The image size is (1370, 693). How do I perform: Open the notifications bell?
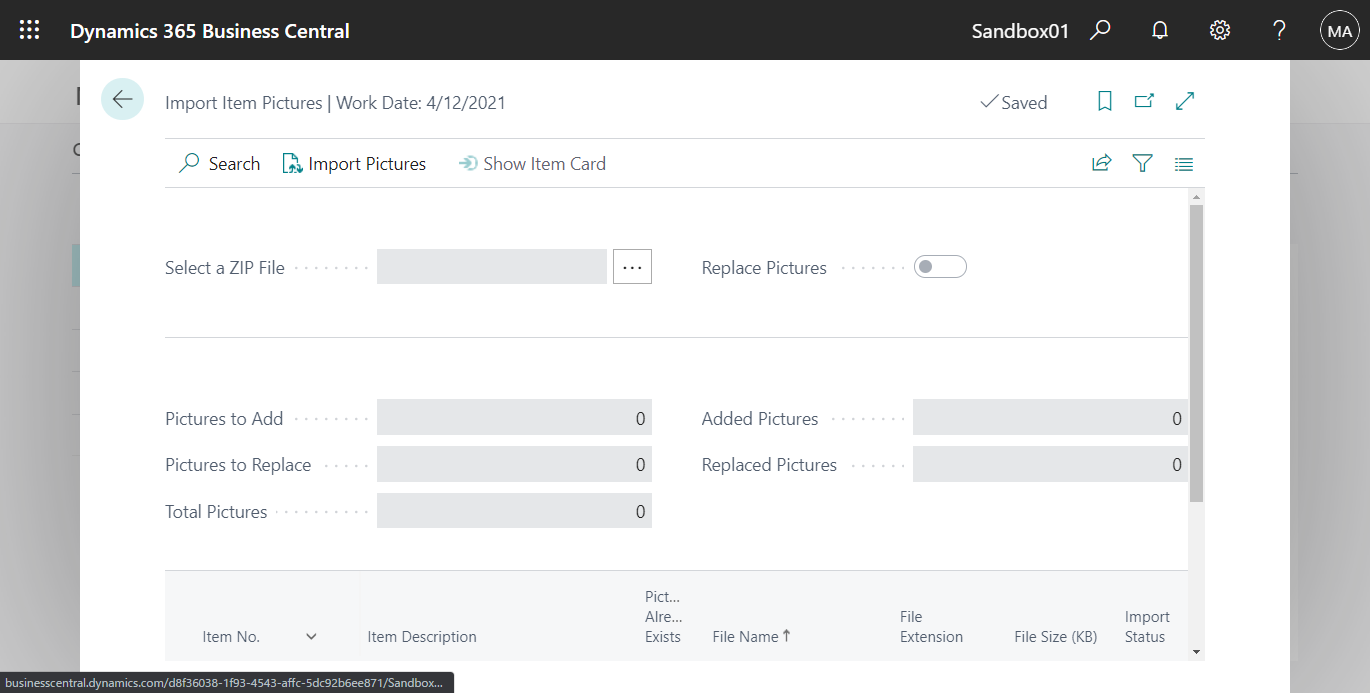pyautogui.click(x=1159, y=30)
